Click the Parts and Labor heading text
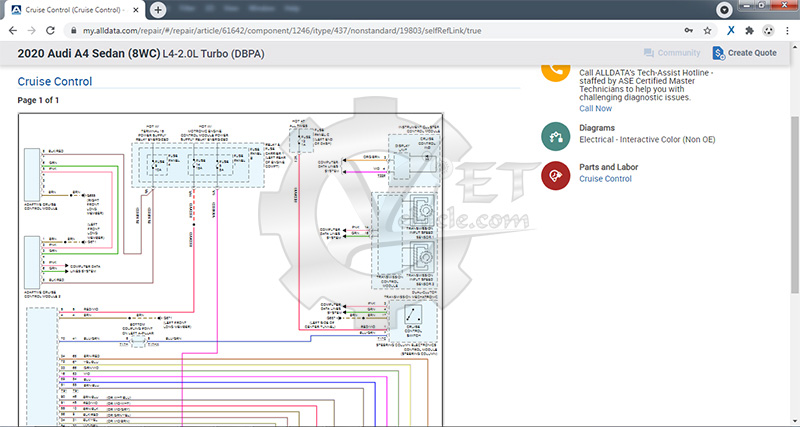 point(609,167)
